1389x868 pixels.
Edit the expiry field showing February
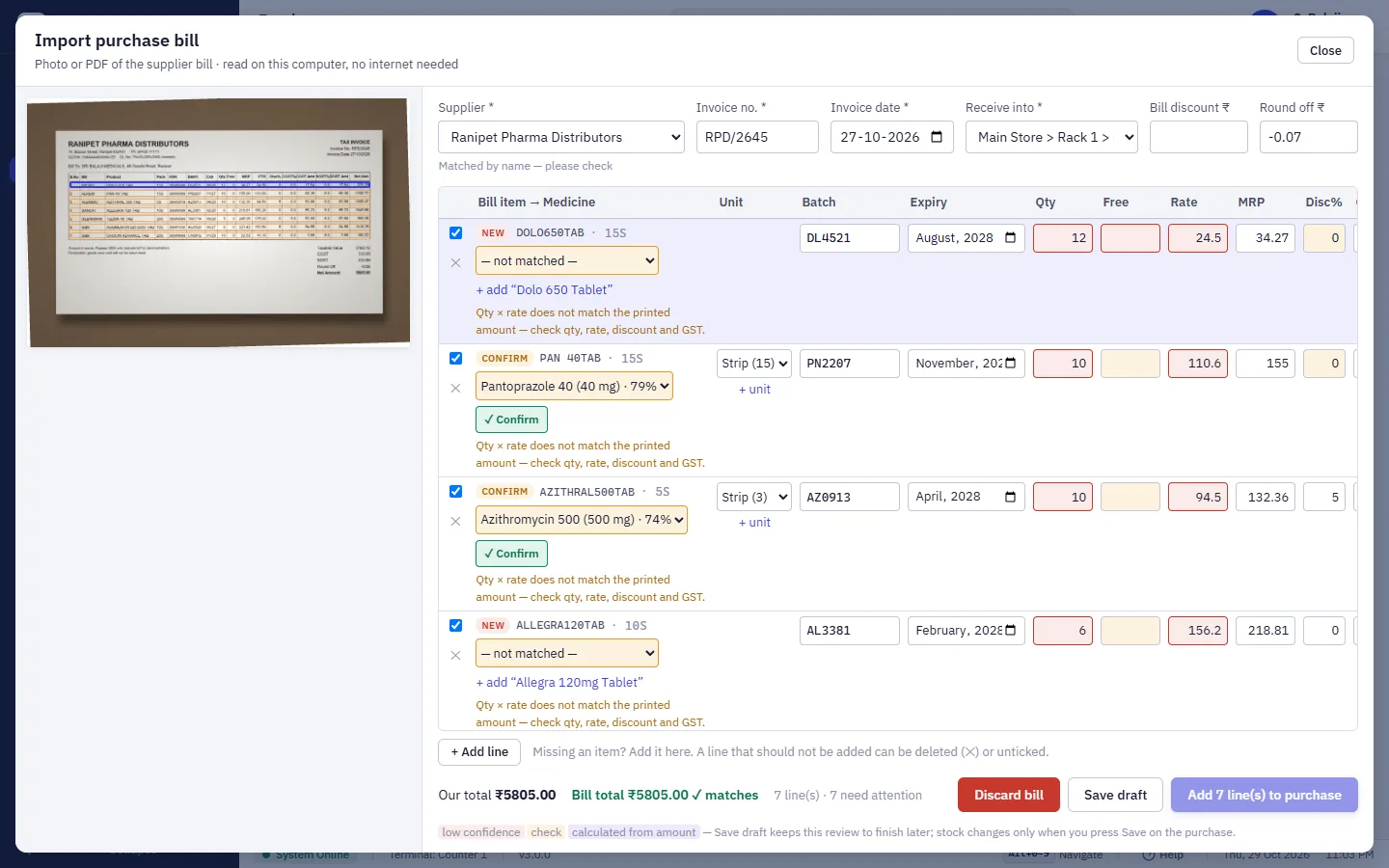(967, 631)
